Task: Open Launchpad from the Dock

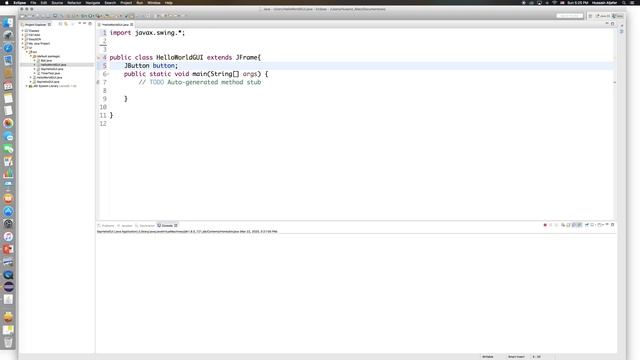Action: (x=8, y=36)
